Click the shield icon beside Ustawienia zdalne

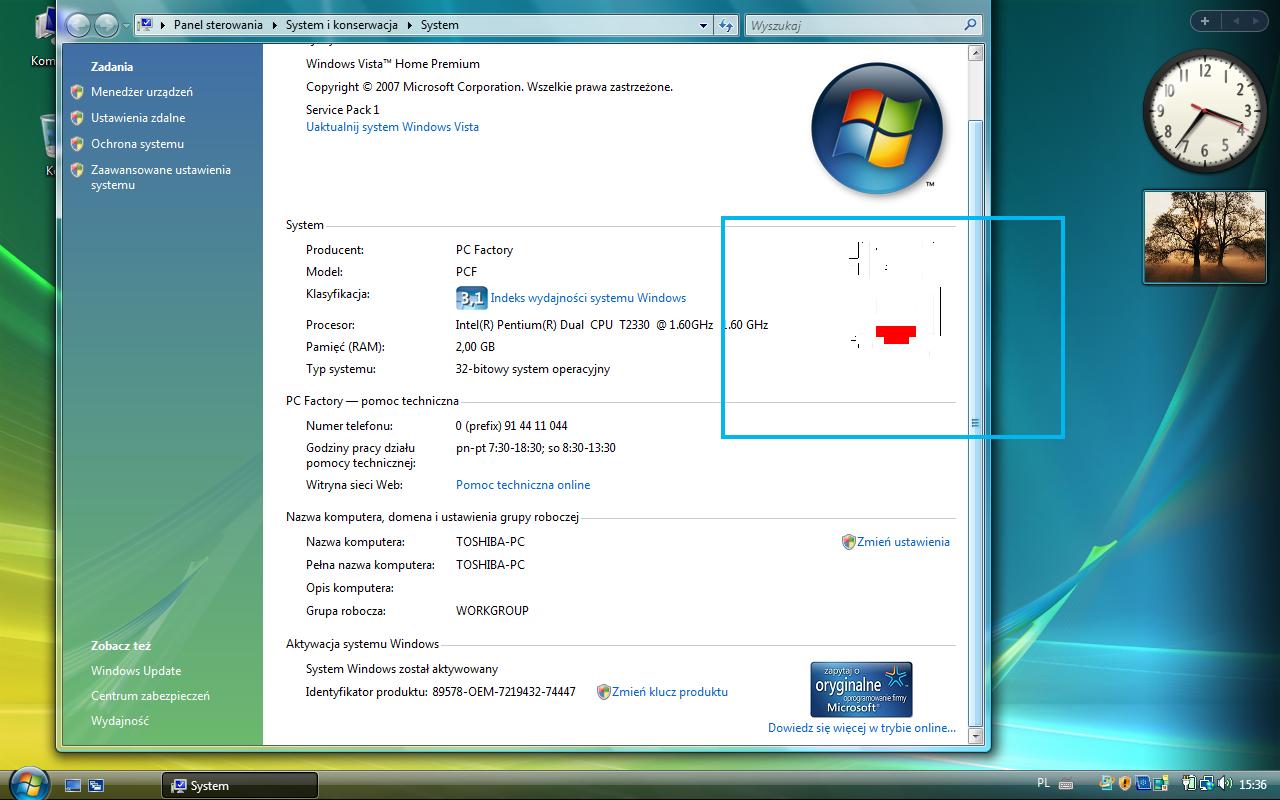click(x=77, y=118)
